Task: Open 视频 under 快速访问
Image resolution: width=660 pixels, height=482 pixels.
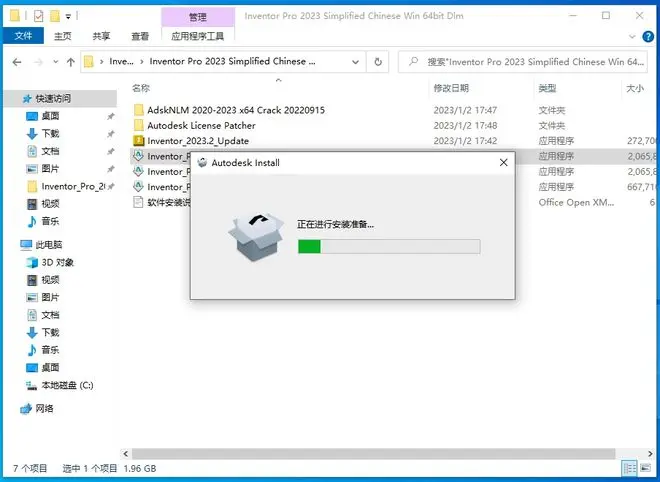Action: 51,204
